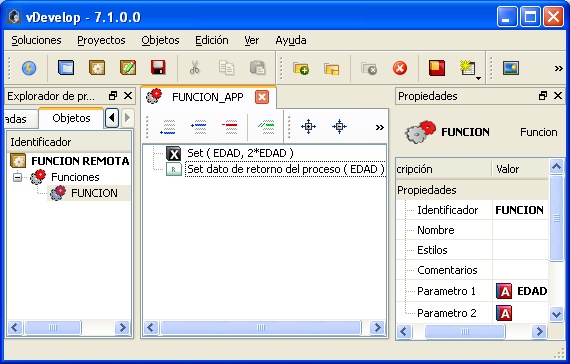Screen dimensions: 570x364
Task: Click the Comentarios property row
Action: click(x=472, y=270)
